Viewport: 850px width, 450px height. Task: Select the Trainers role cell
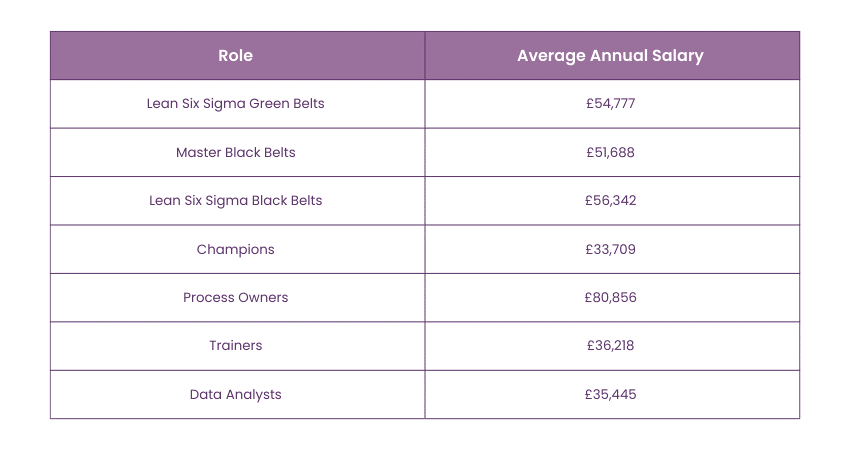pos(235,346)
